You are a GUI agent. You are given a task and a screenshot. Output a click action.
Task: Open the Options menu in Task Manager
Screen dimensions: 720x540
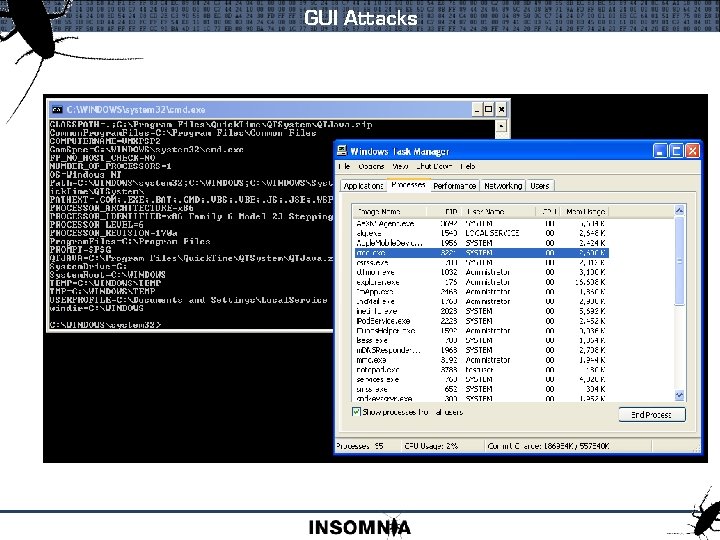(x=371, y=166)
